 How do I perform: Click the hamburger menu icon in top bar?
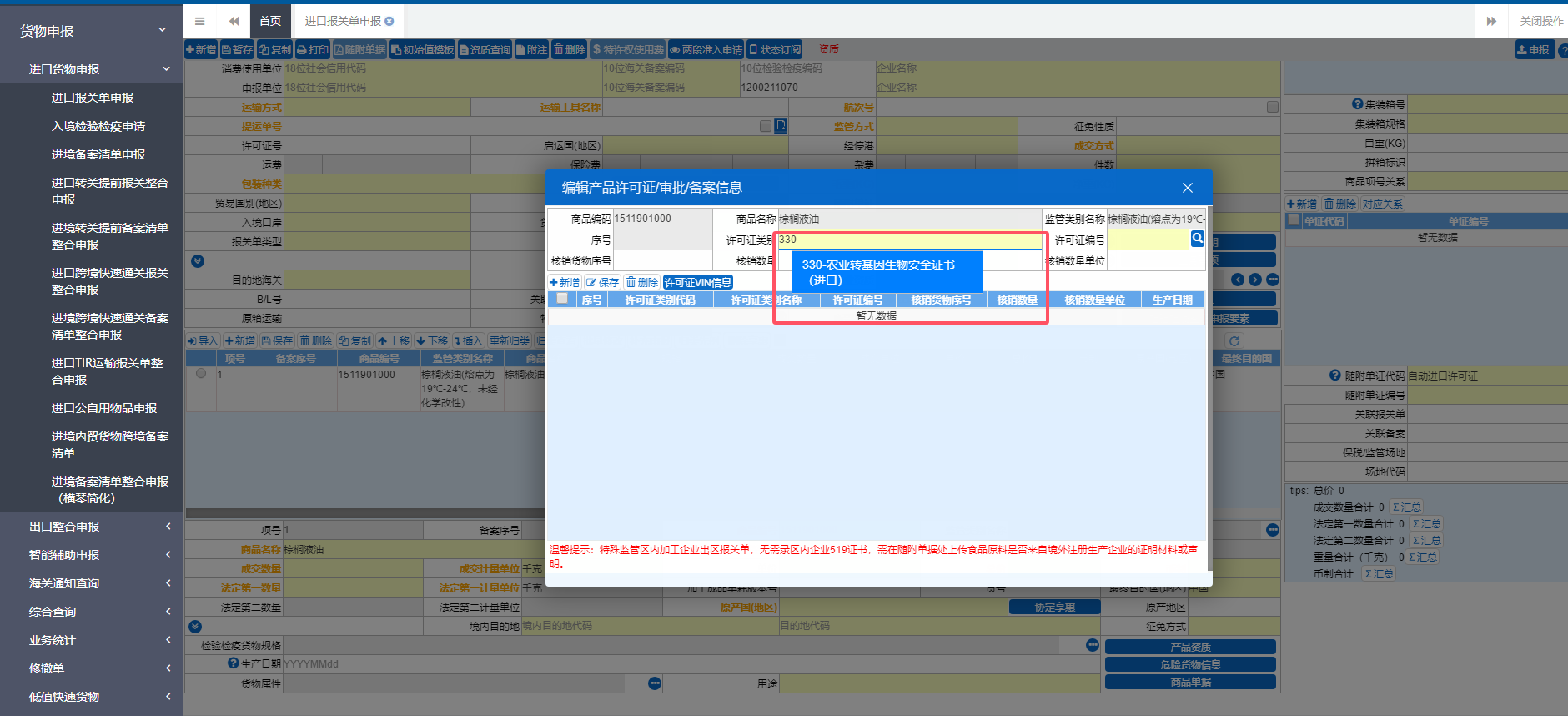[199, 21]
